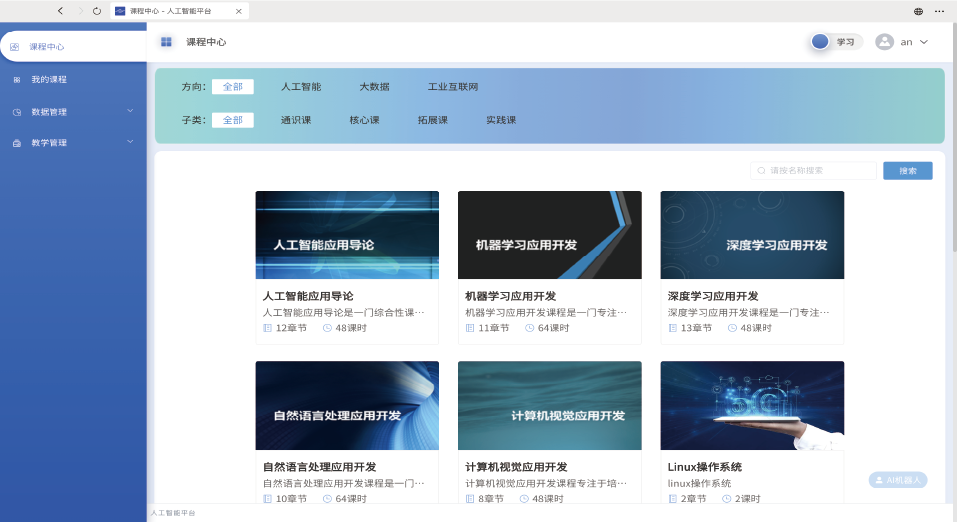Click the 课程中心 sidebar icon
The width and height of the screenshot is (957, 522).
tap(15, 47)
